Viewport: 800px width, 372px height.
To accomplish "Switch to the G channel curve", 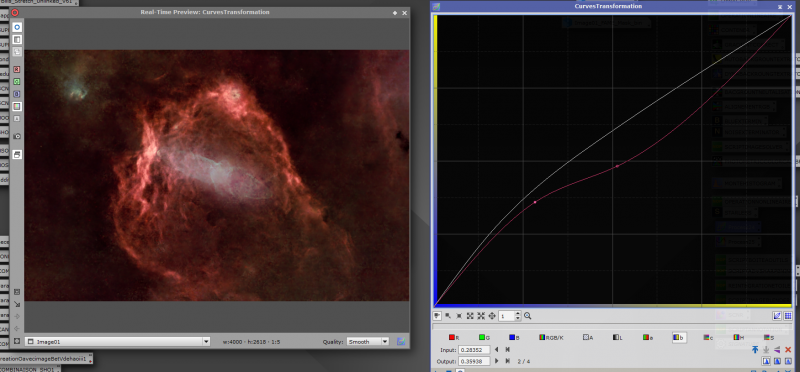I will 484,337.
